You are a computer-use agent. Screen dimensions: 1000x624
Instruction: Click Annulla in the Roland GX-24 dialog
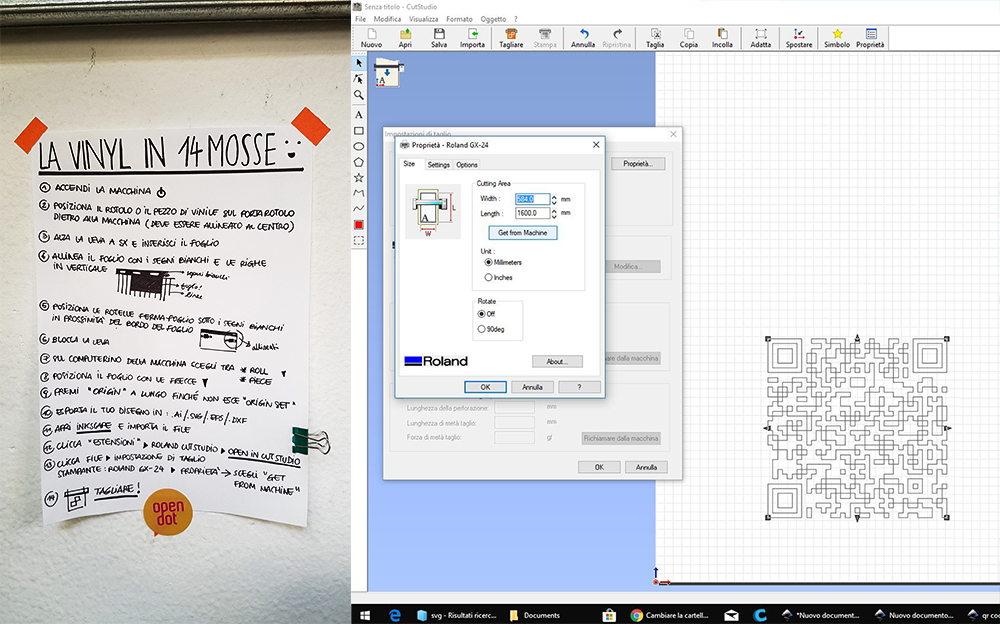click(532, 387)
